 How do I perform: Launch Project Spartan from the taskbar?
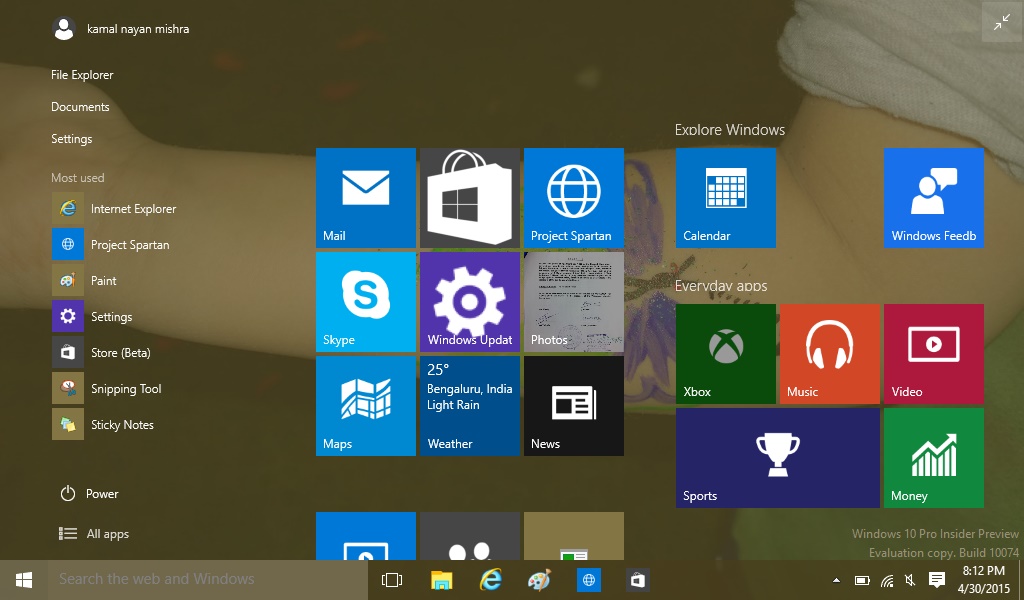click(x=588, y=579)
